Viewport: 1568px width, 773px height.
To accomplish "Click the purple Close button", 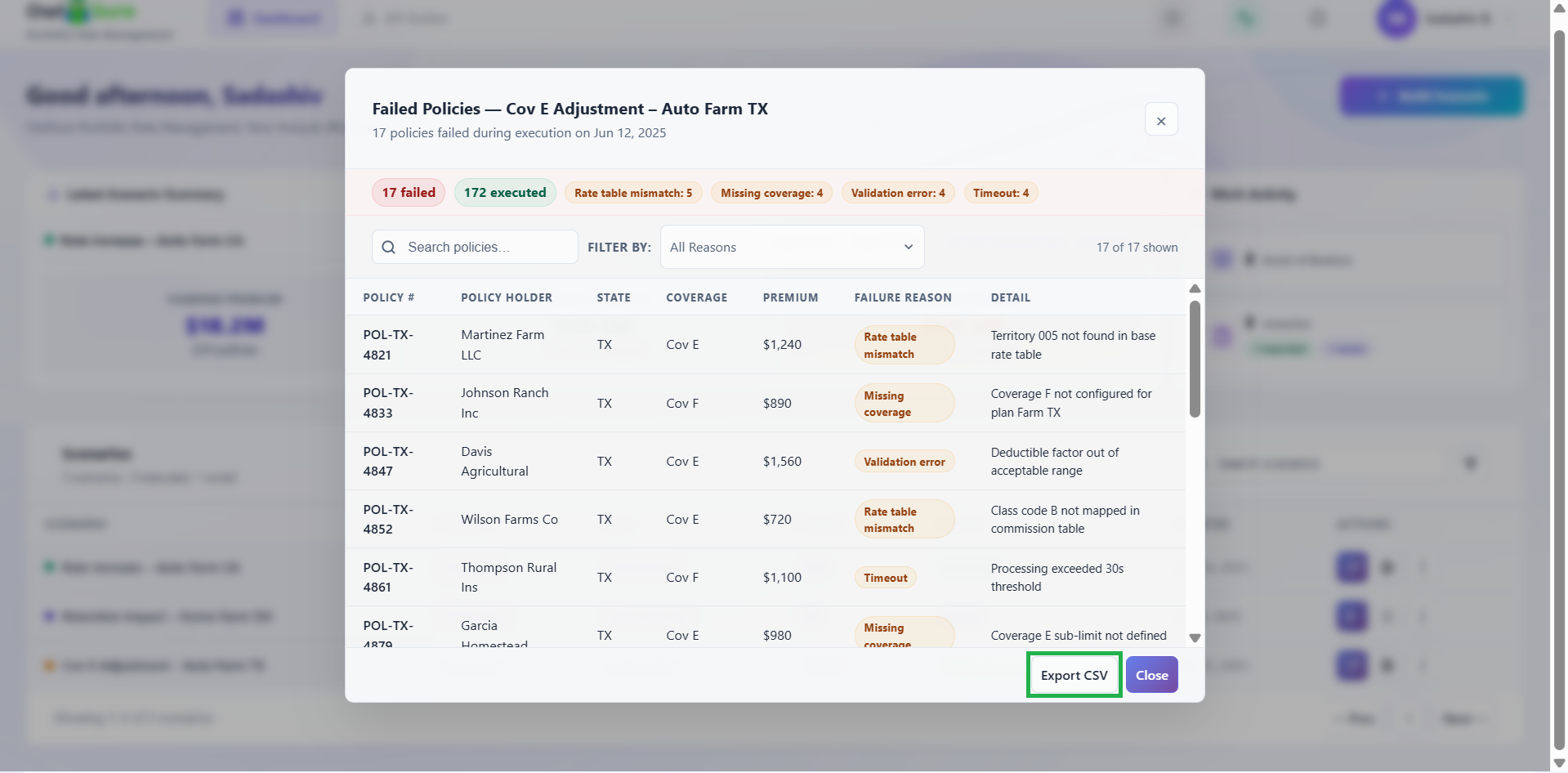I will [1151, 675].
